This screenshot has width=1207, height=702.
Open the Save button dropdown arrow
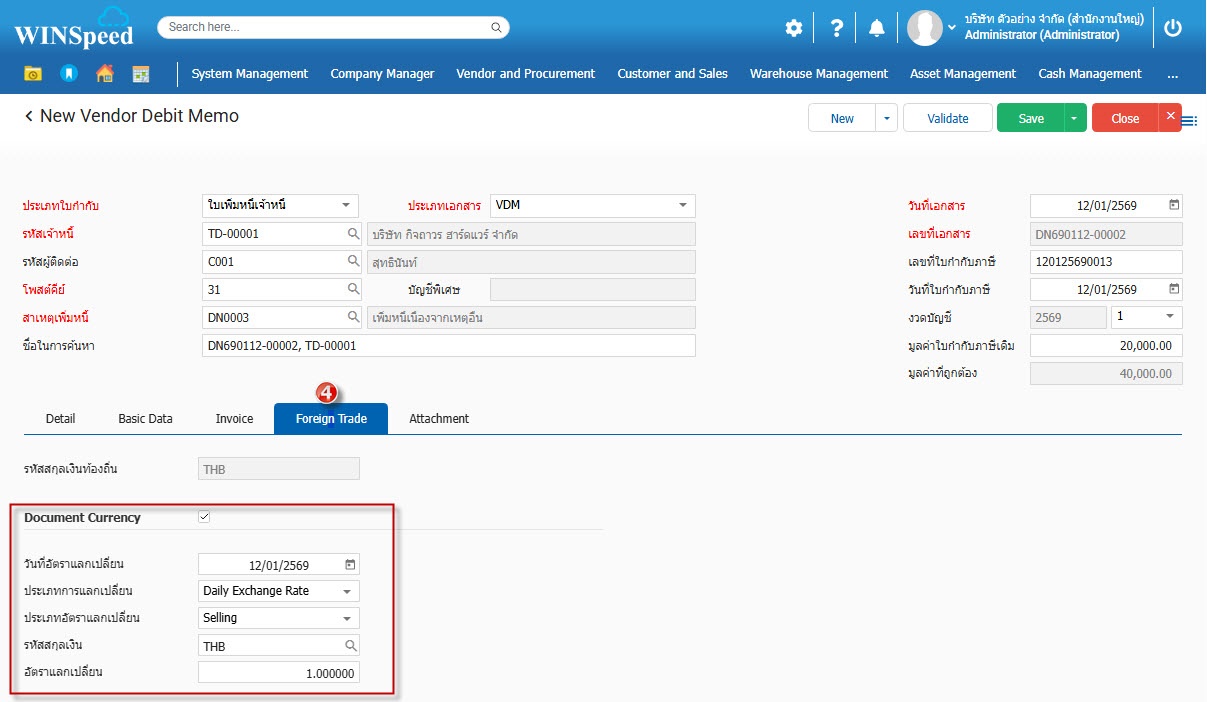pos(1075,118)
